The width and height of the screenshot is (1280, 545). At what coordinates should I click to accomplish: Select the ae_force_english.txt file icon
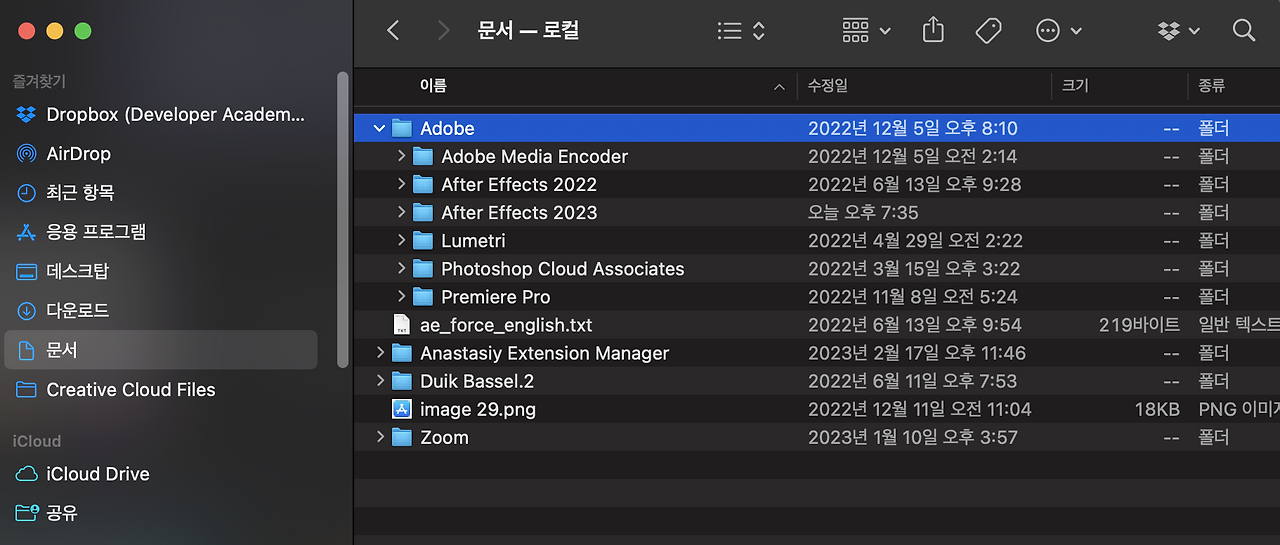click(402, 325)
